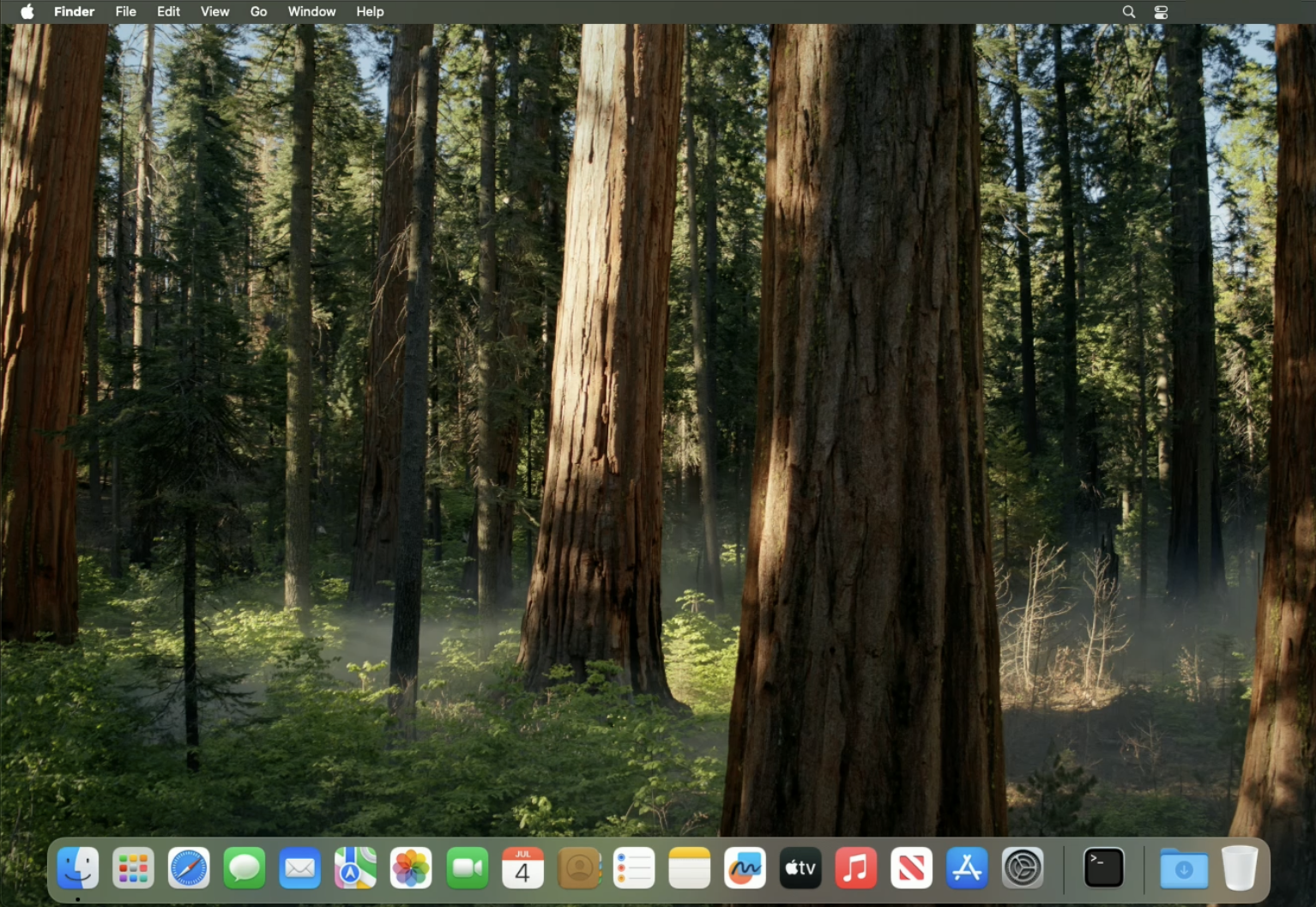Open the Messages app
The height and width of the screenshot is (907, 1316).
[x=244, y=868]
